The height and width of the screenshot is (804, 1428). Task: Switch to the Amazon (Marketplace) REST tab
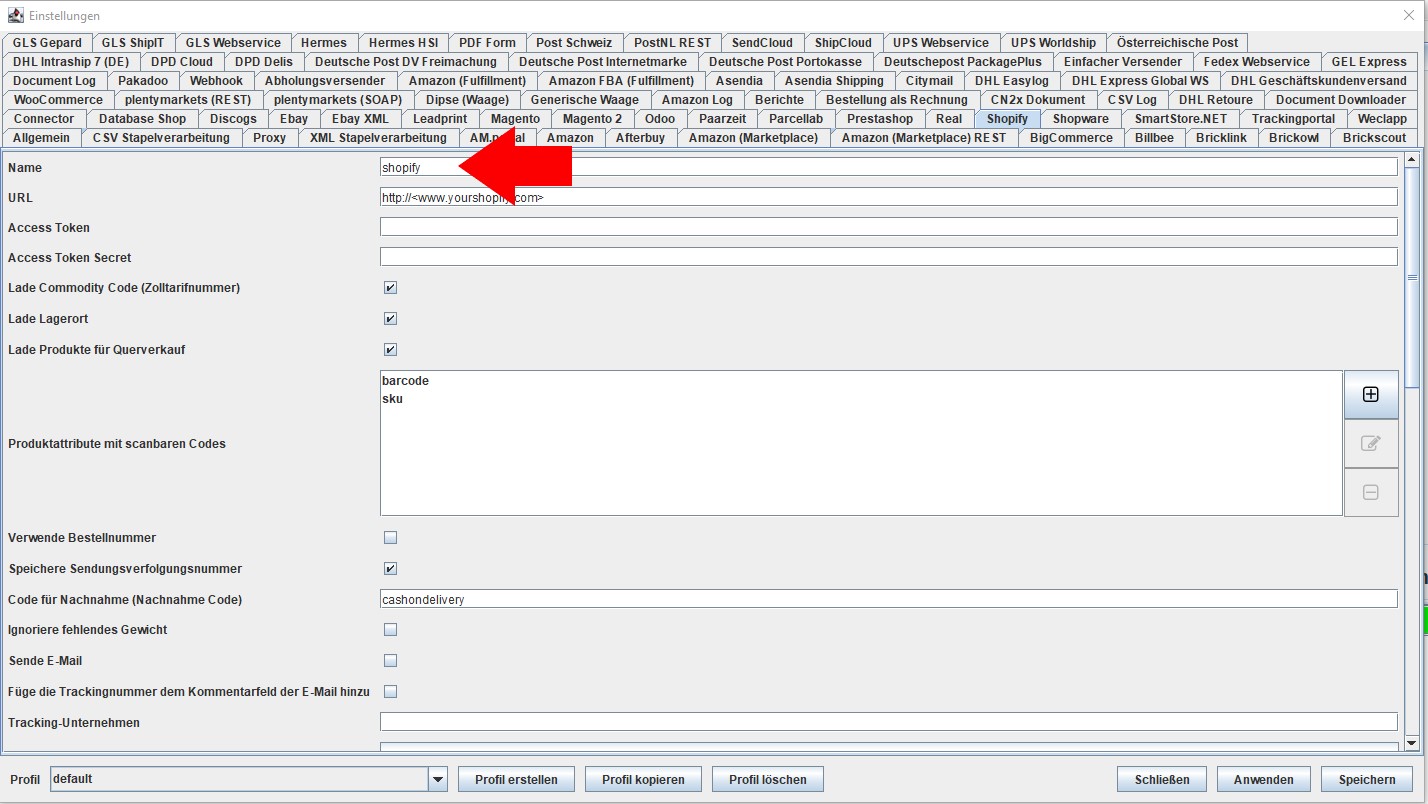[x=924, y=138]
